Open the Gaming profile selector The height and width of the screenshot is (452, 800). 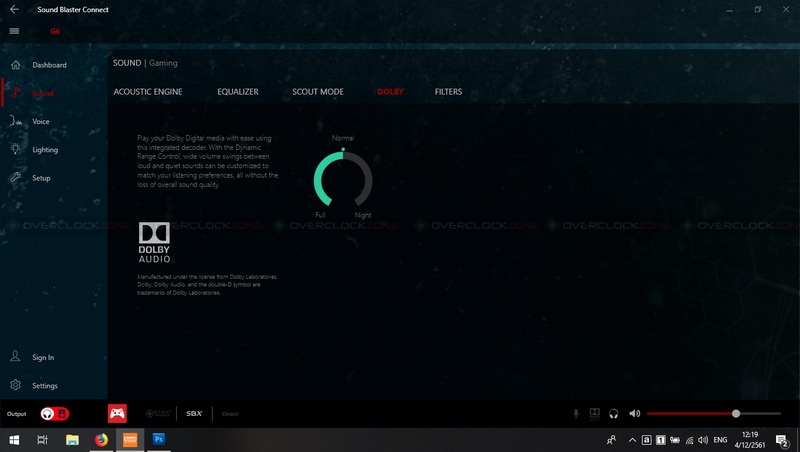pos(163,63)
